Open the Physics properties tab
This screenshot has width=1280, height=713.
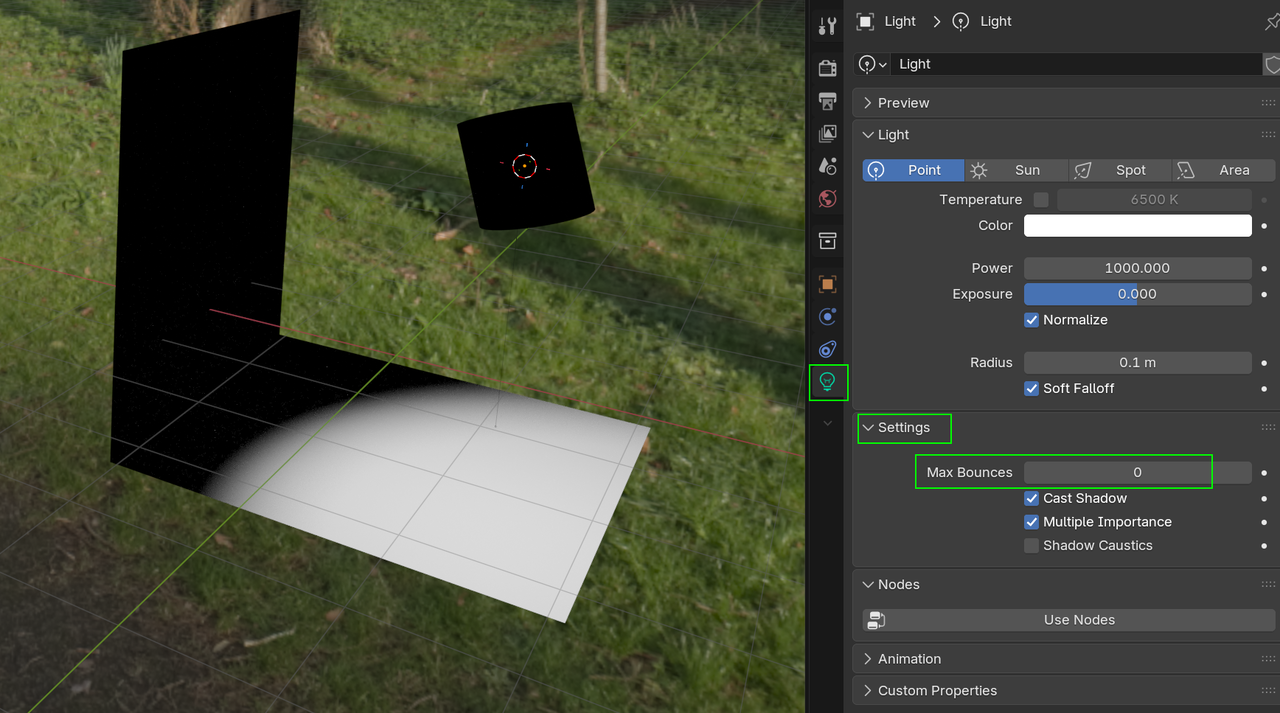click(x=827, y=317)
